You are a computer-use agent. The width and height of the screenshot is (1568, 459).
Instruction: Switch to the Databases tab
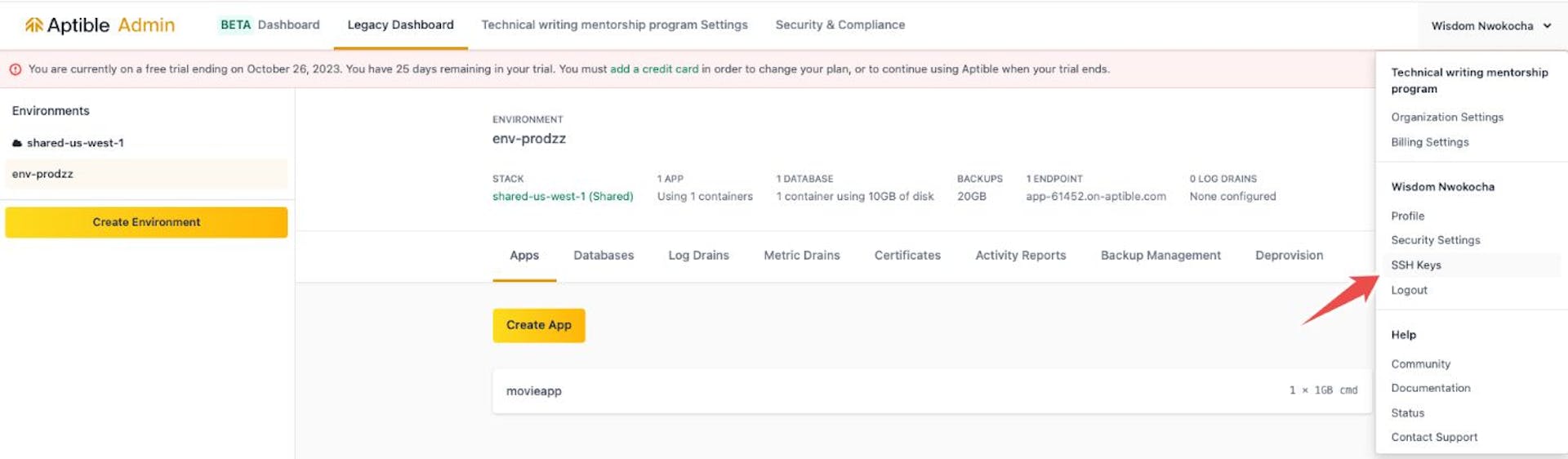(604, 256)
